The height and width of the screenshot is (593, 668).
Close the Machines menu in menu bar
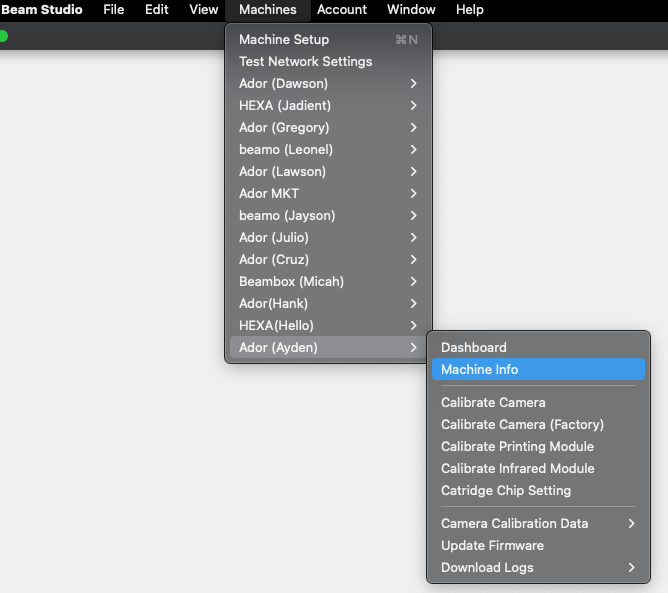click(268, 9)
